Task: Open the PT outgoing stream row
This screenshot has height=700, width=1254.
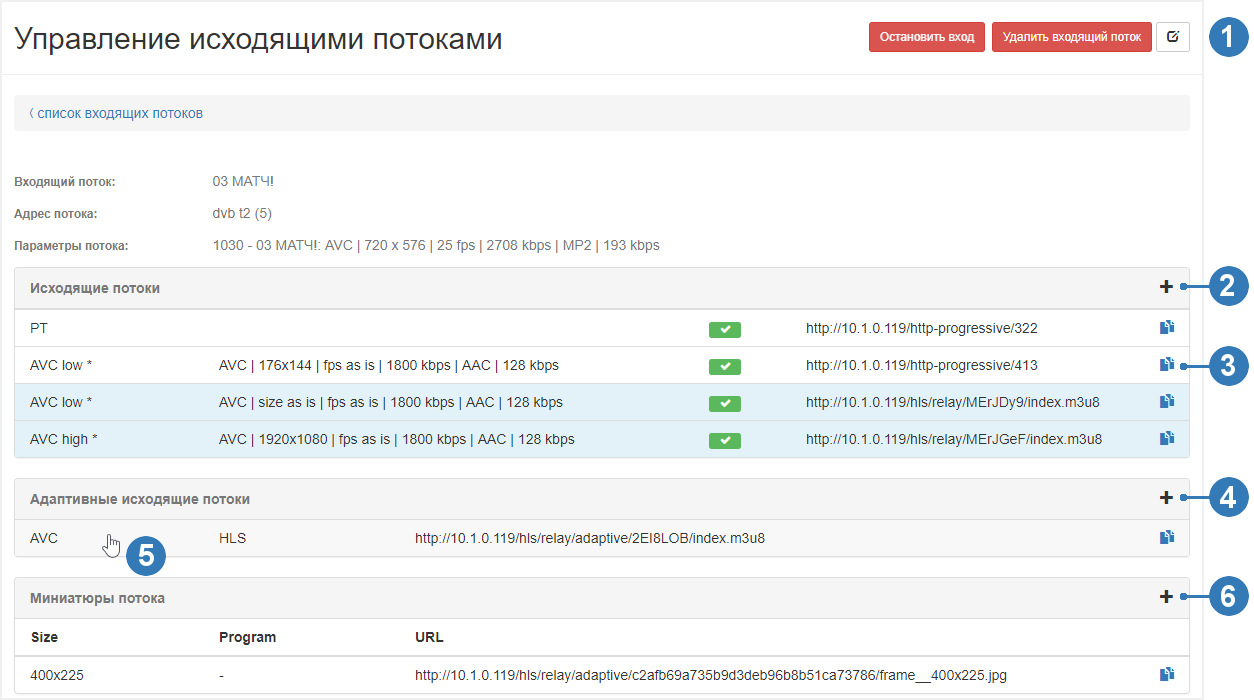Action: pos(602,328)
